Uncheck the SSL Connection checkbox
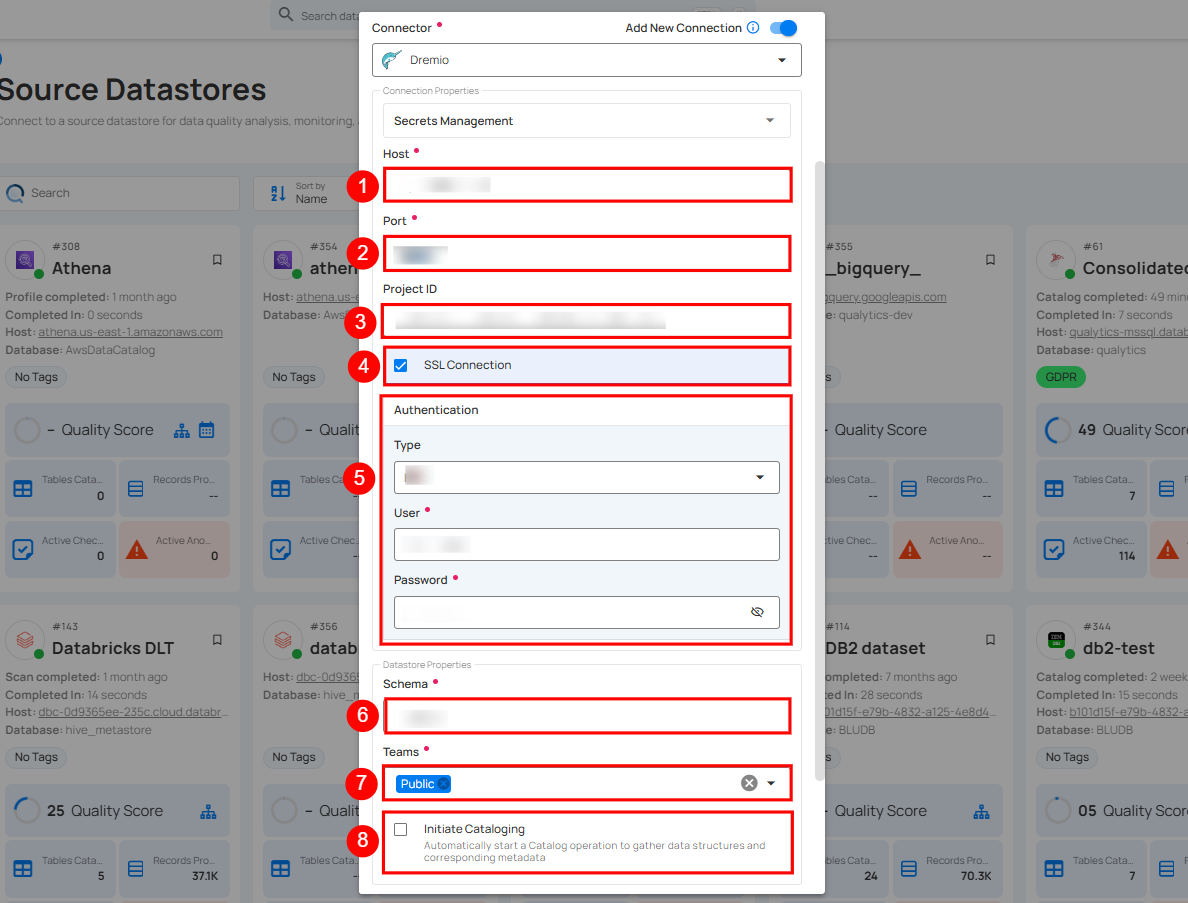 401,365
